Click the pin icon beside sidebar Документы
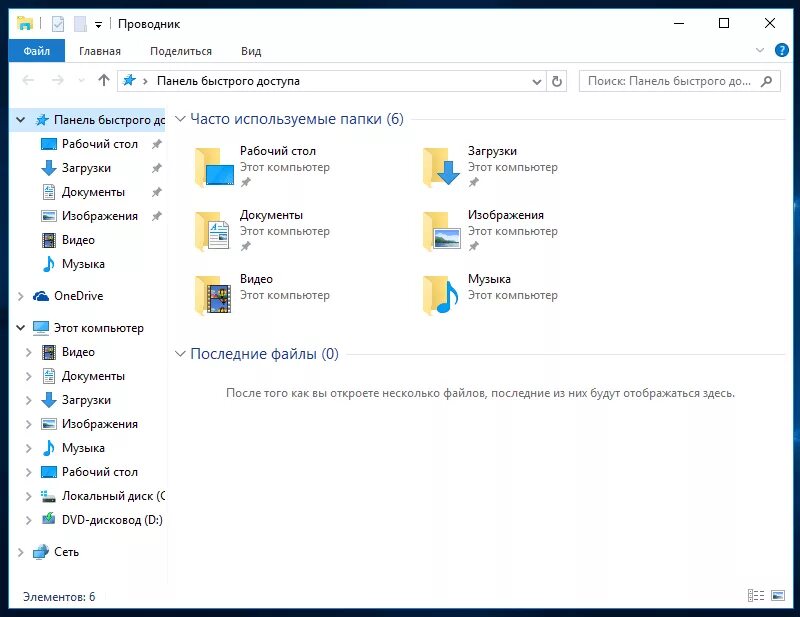 tap(157, 192)
